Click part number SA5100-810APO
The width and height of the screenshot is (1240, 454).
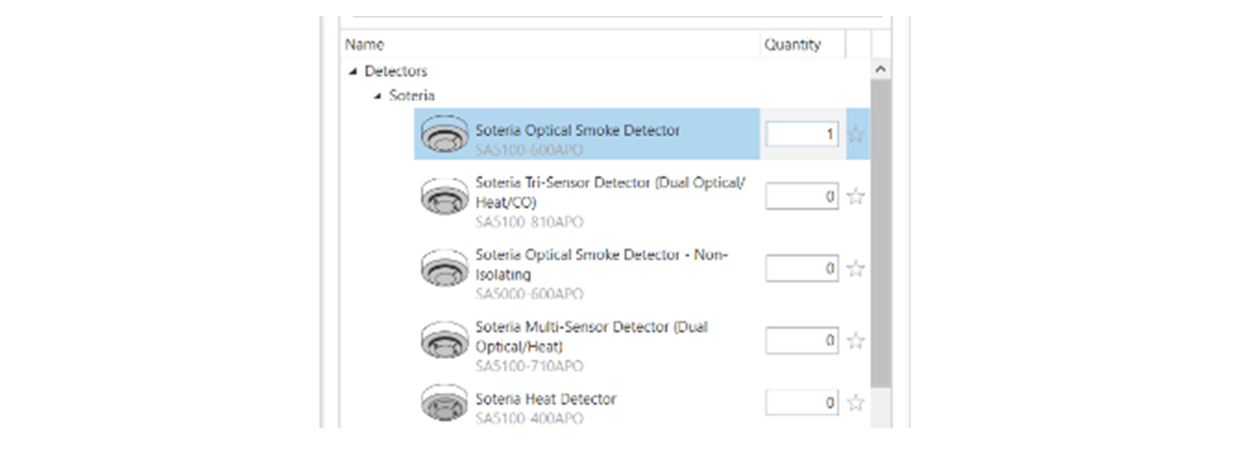click(x=529, y=222)
